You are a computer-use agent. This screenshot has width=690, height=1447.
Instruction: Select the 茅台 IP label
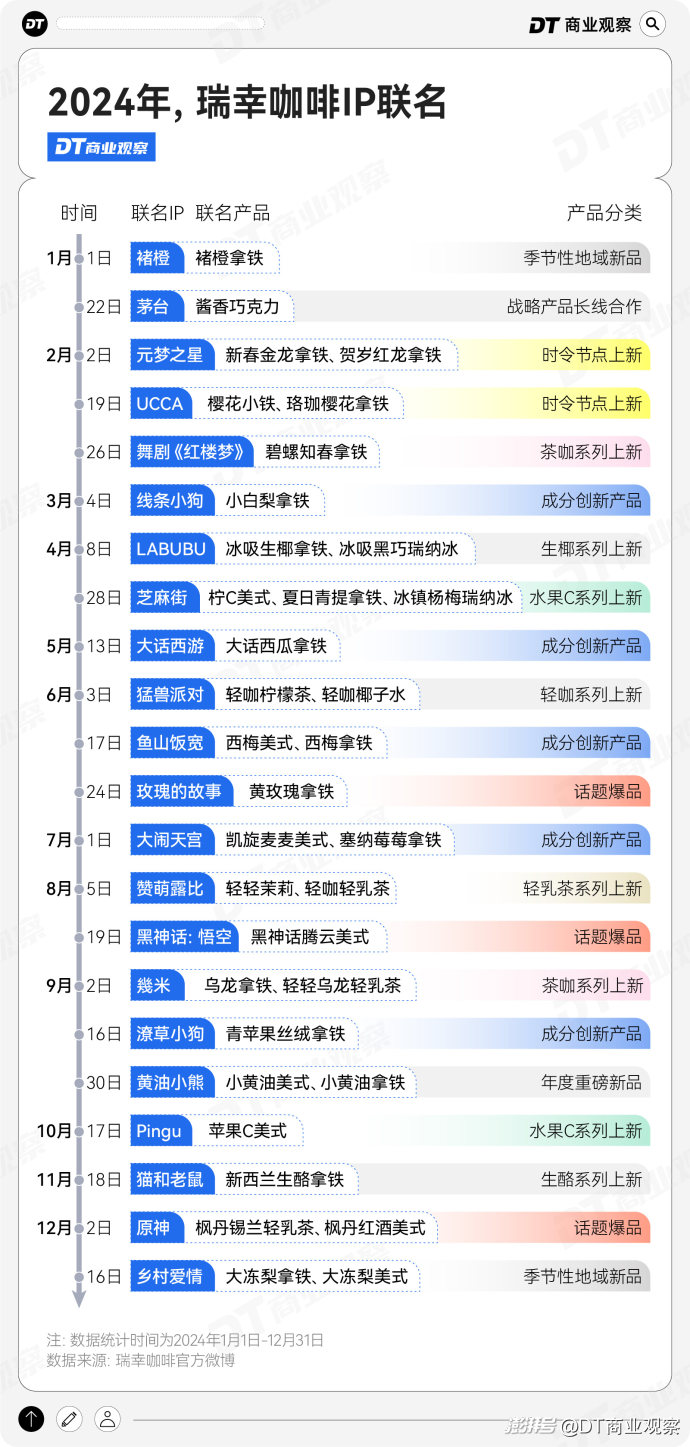point(156,306)
